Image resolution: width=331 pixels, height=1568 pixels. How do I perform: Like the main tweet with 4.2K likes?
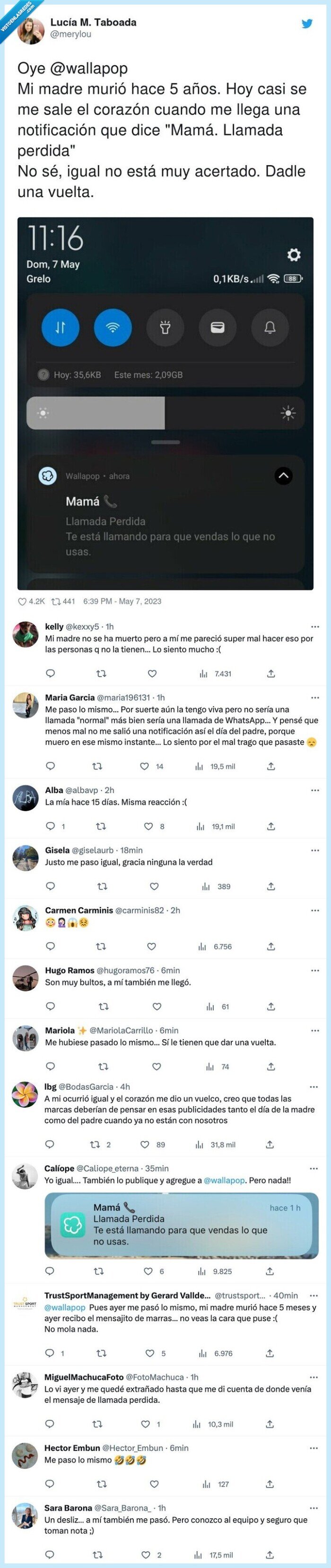point(23,601)
